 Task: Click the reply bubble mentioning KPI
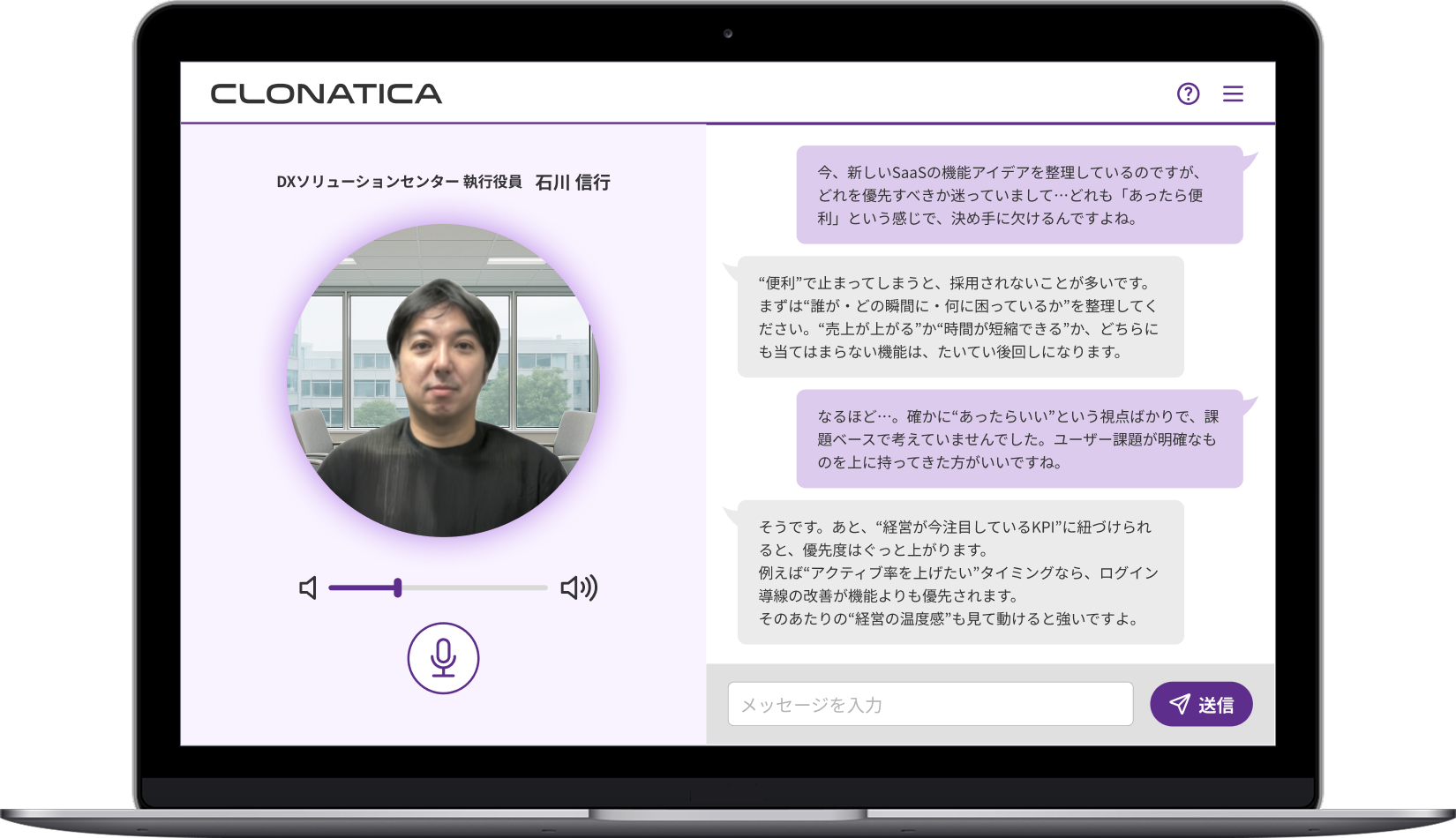tap(960, 572)
